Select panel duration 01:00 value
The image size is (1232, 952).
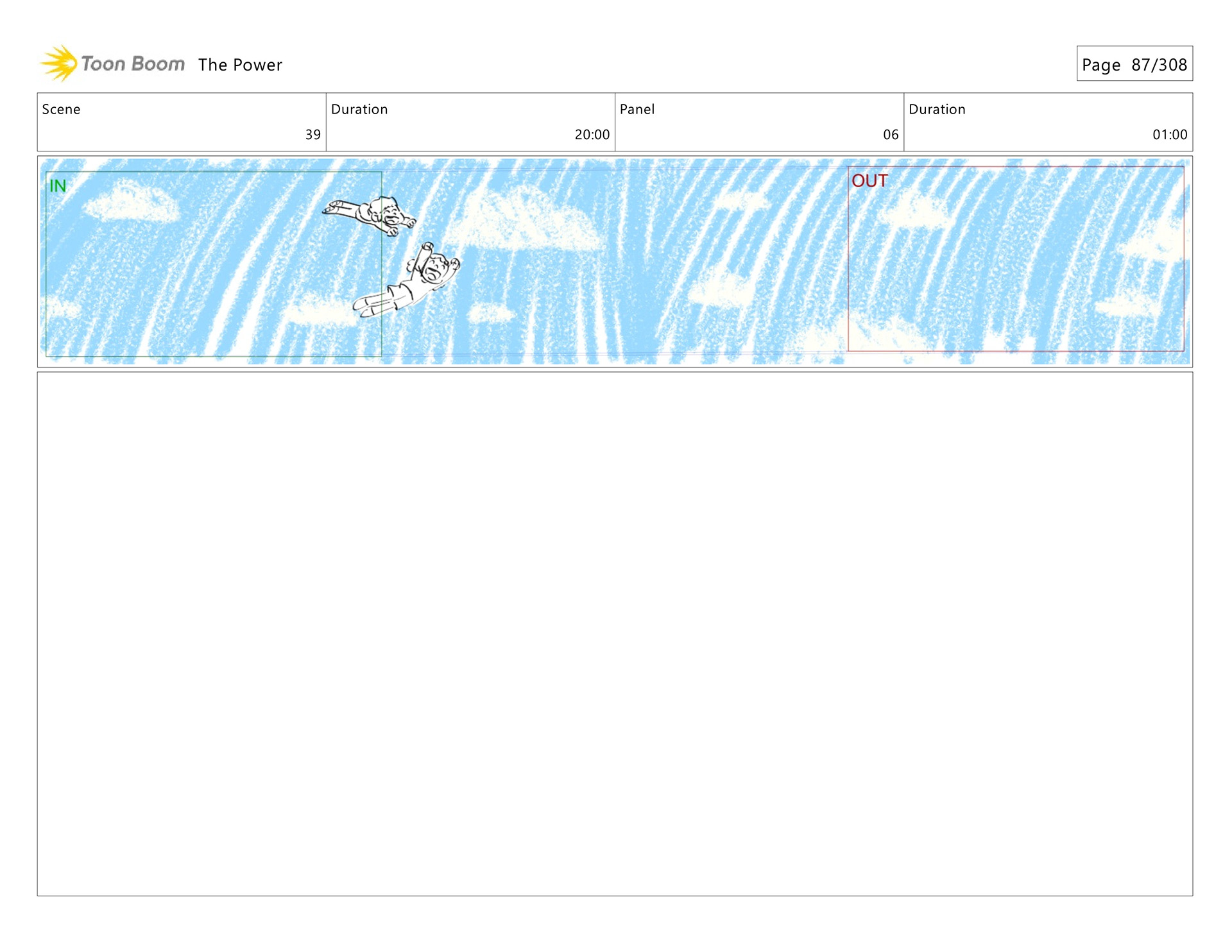pyautogui.click(x=1169, y=135)
